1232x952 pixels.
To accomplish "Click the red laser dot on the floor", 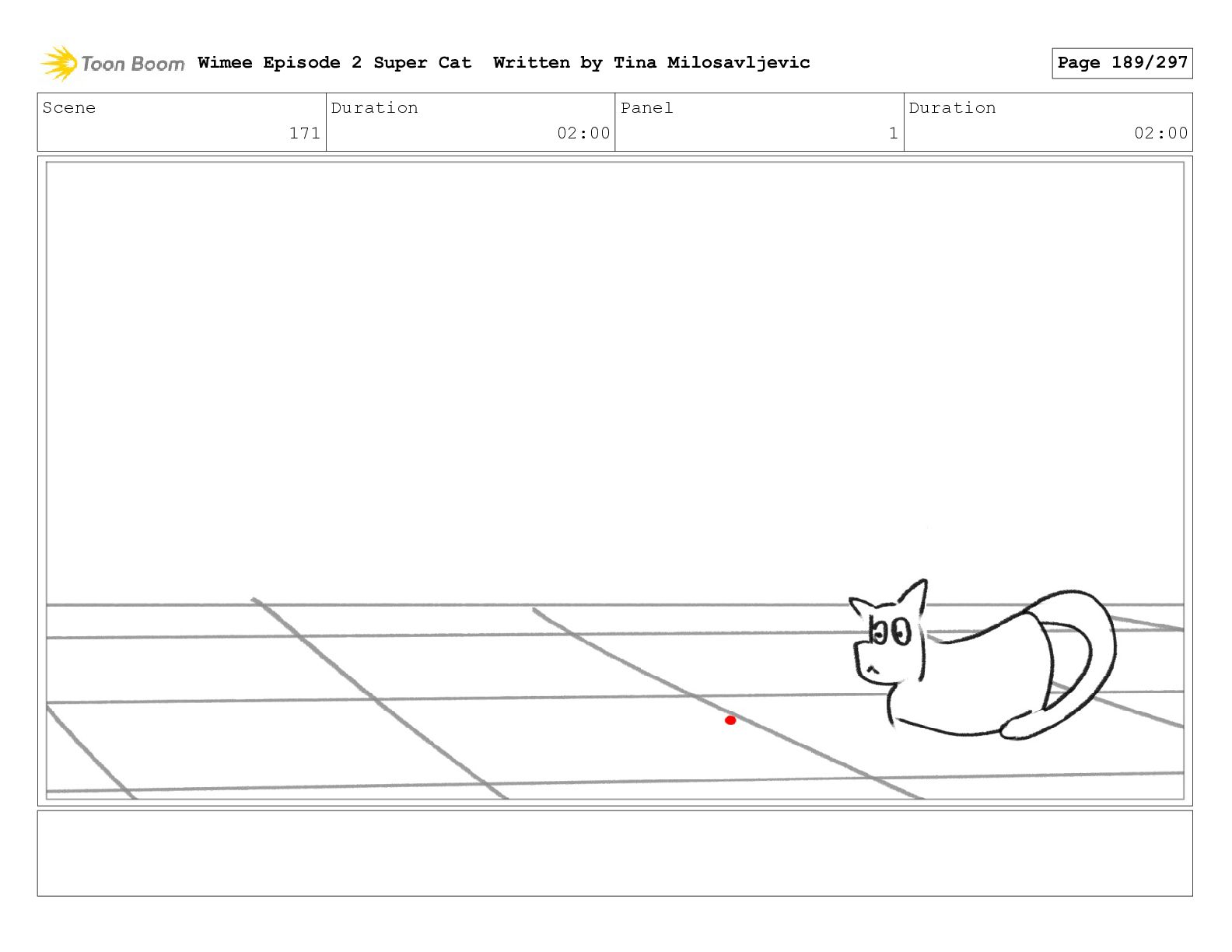I will [730, 720].
